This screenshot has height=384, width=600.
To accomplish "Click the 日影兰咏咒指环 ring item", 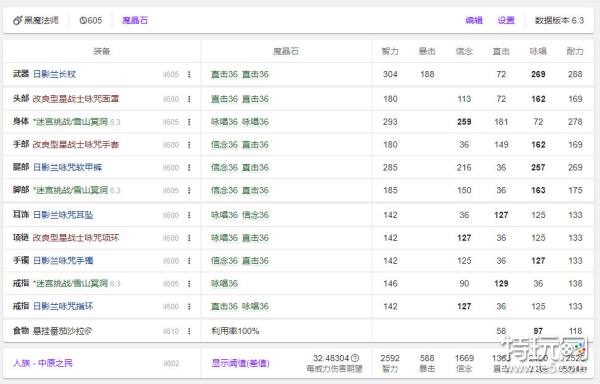I will (x=63, y=306).
